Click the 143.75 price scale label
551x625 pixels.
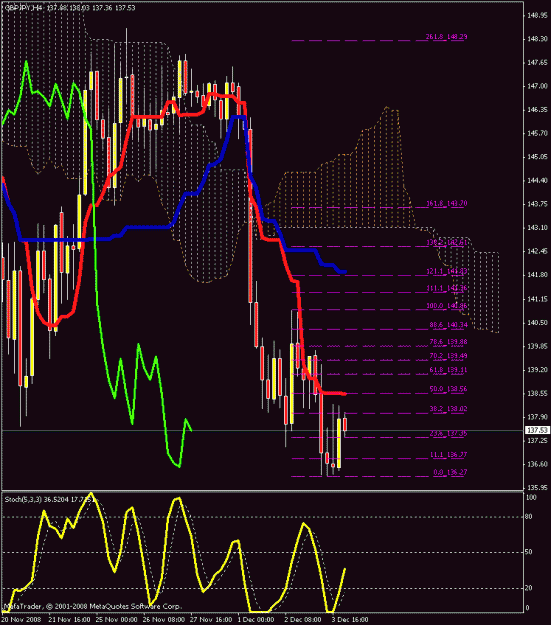tap(537, 204)
